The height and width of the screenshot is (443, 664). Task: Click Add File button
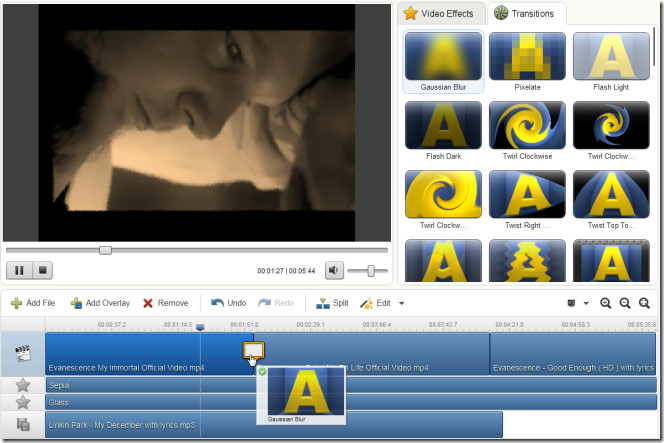33,303
